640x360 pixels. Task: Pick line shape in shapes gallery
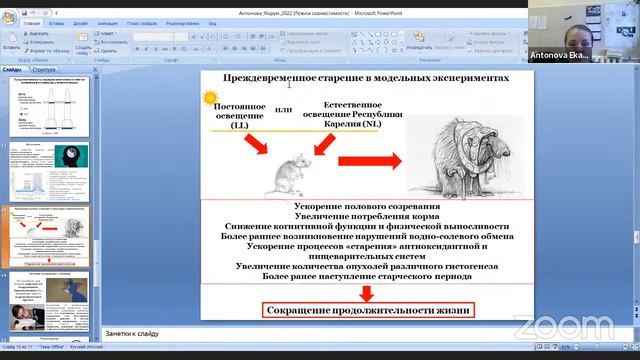click(362, 34)
